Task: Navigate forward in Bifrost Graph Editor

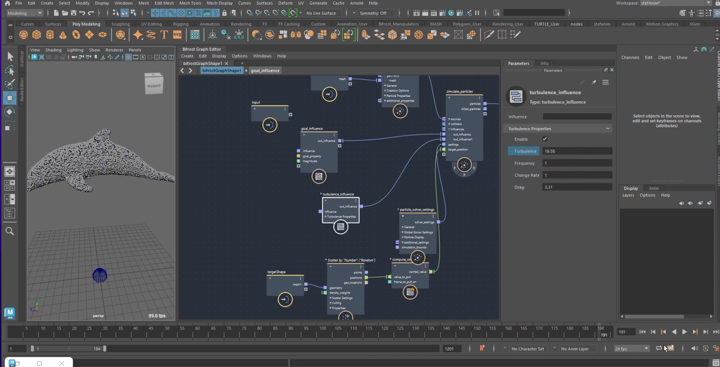Action: [191, 71]
